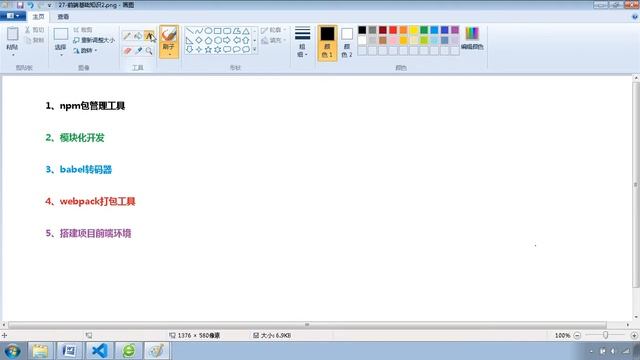
Task: Click the Undo arrow in title bar
Action: [x=30, y=5]
